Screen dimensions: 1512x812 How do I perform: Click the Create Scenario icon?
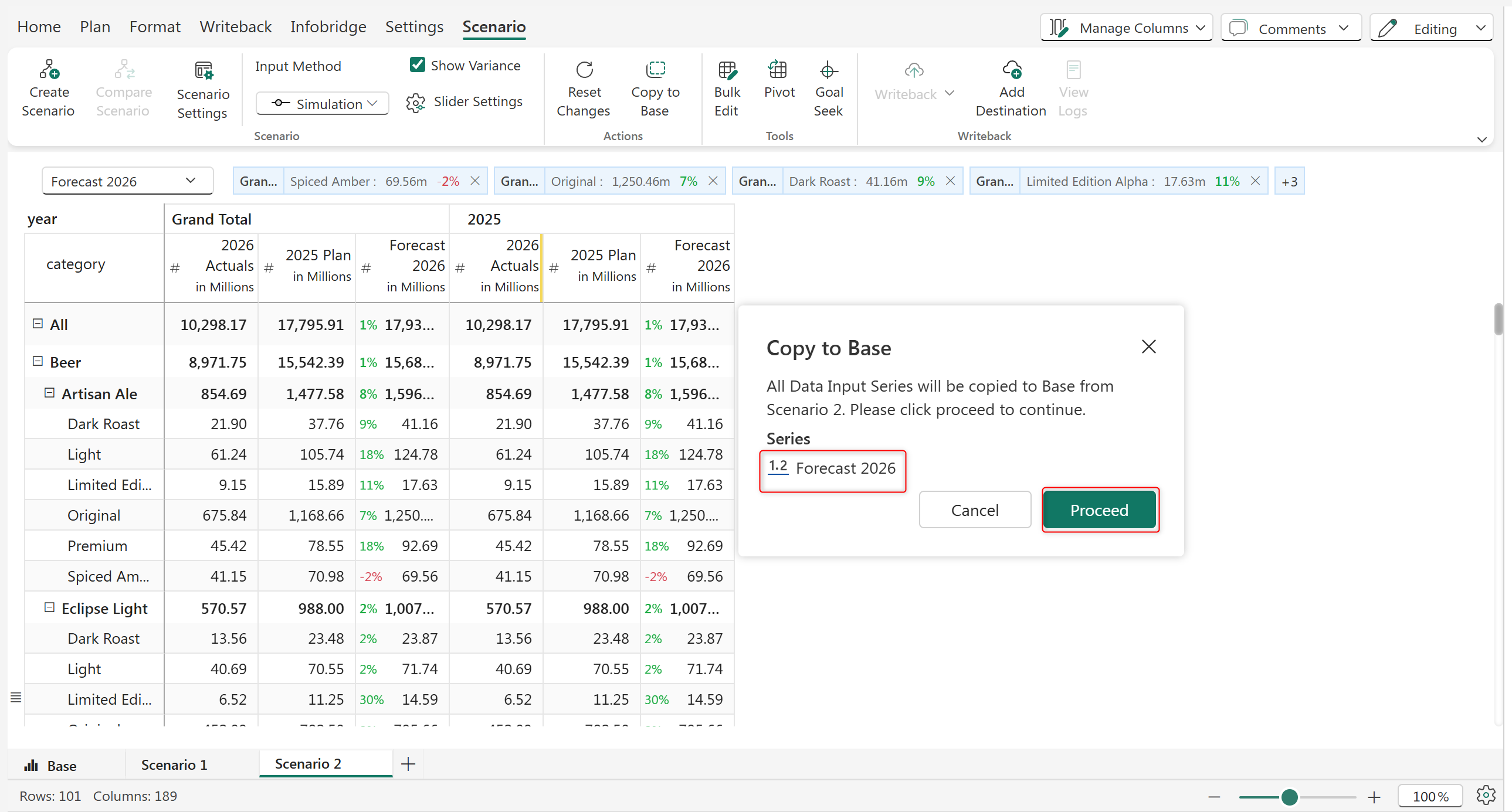pos(49,70)
